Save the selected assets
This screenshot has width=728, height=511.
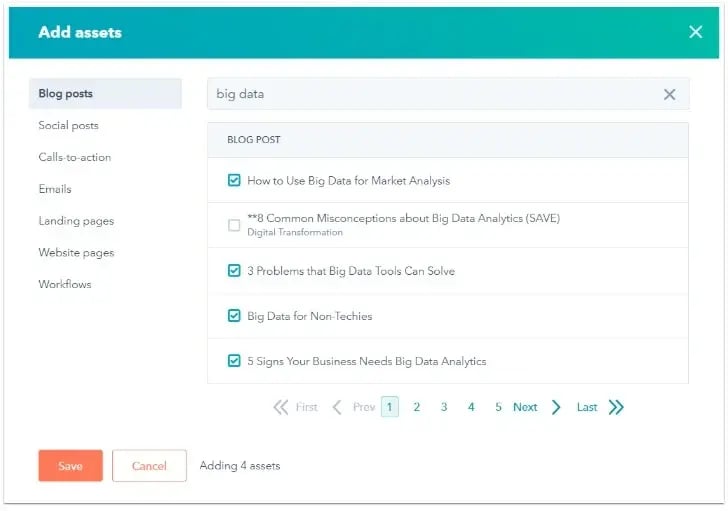tap(71, 466)
